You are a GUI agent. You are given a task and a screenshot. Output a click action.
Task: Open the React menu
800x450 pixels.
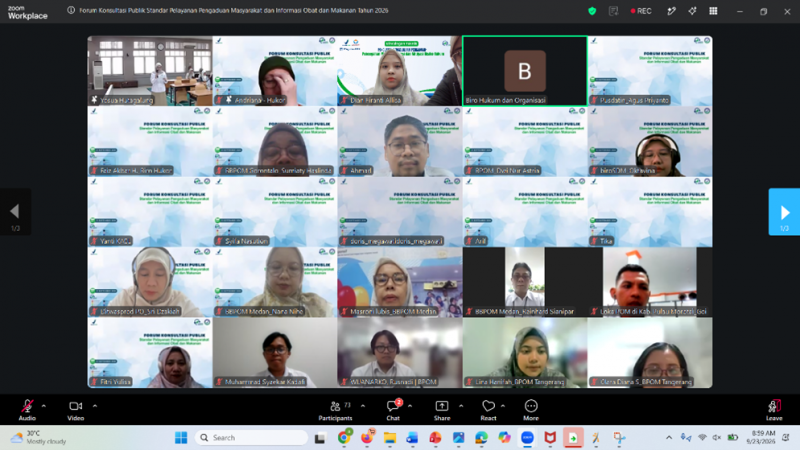pyautogui.click(x=488, y=410)
